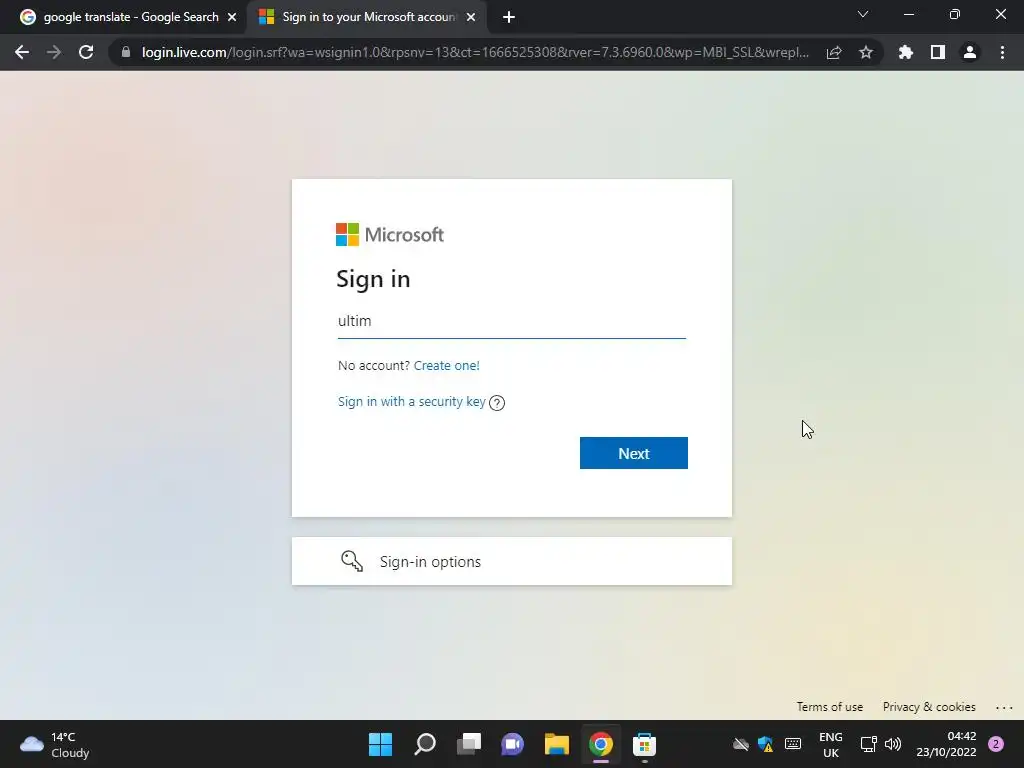
Task: Share this page via the share icon
Action: (x=834, y=52)
